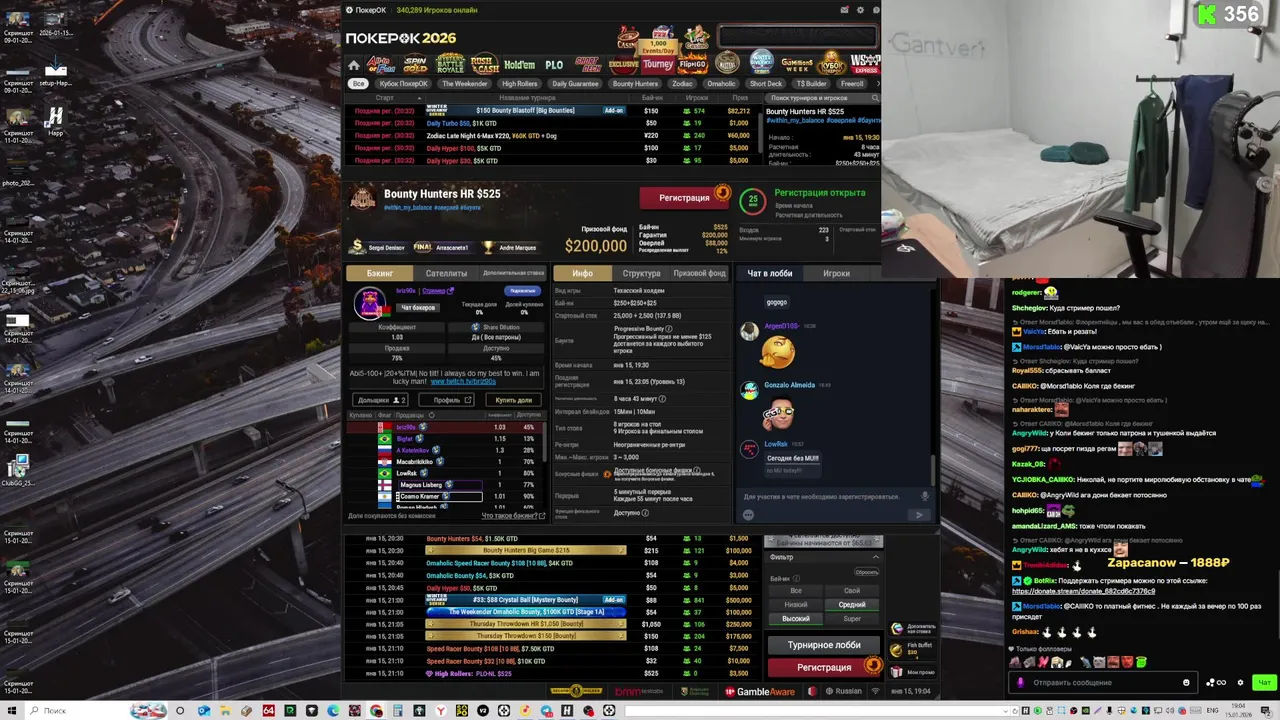Screen dimensions: 1280x720
Task: Toggle 'Super' buy-in filter
Action: click(852, 618)
